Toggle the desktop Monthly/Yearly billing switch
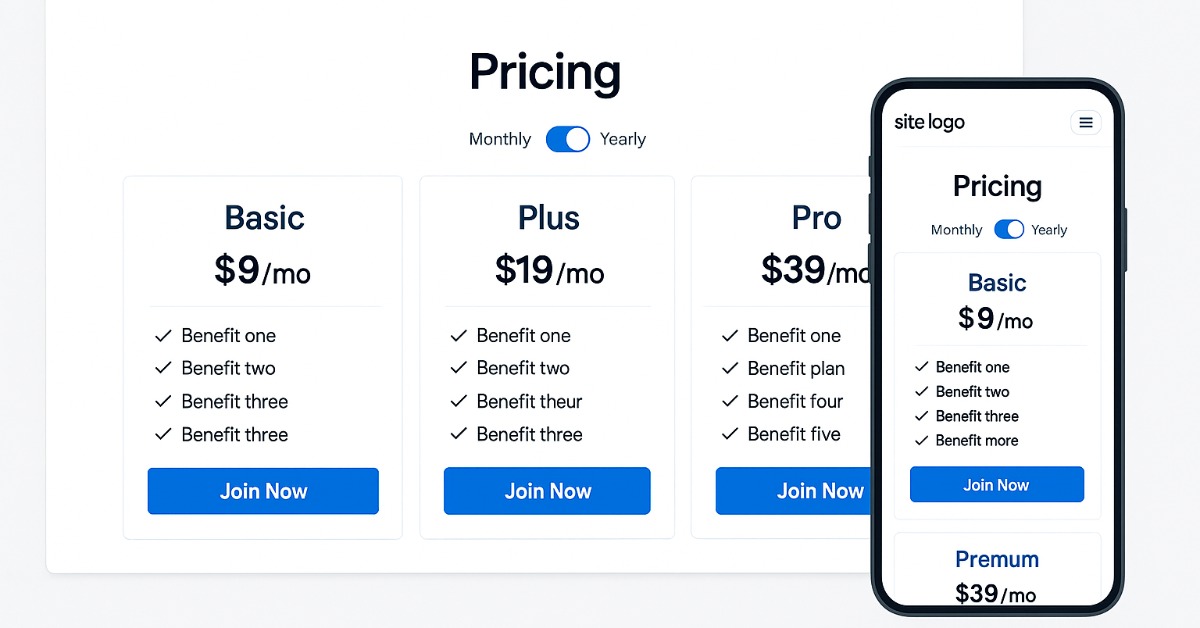 coord(568,139)
